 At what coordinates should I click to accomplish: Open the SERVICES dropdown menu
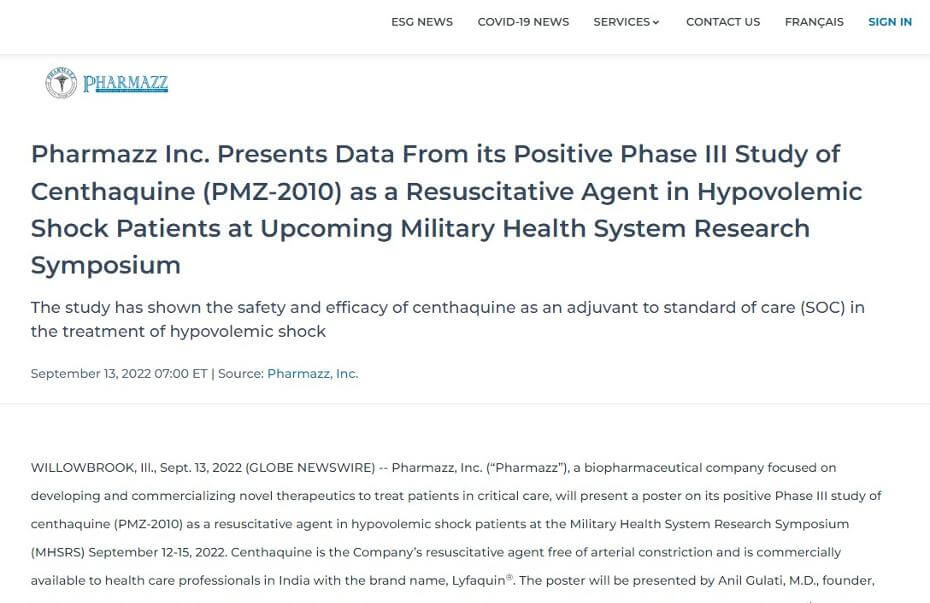626,22
